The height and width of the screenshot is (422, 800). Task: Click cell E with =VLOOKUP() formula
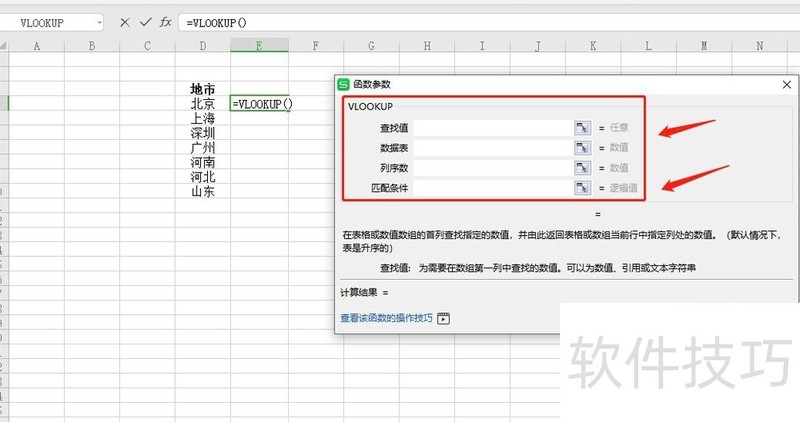259,104
